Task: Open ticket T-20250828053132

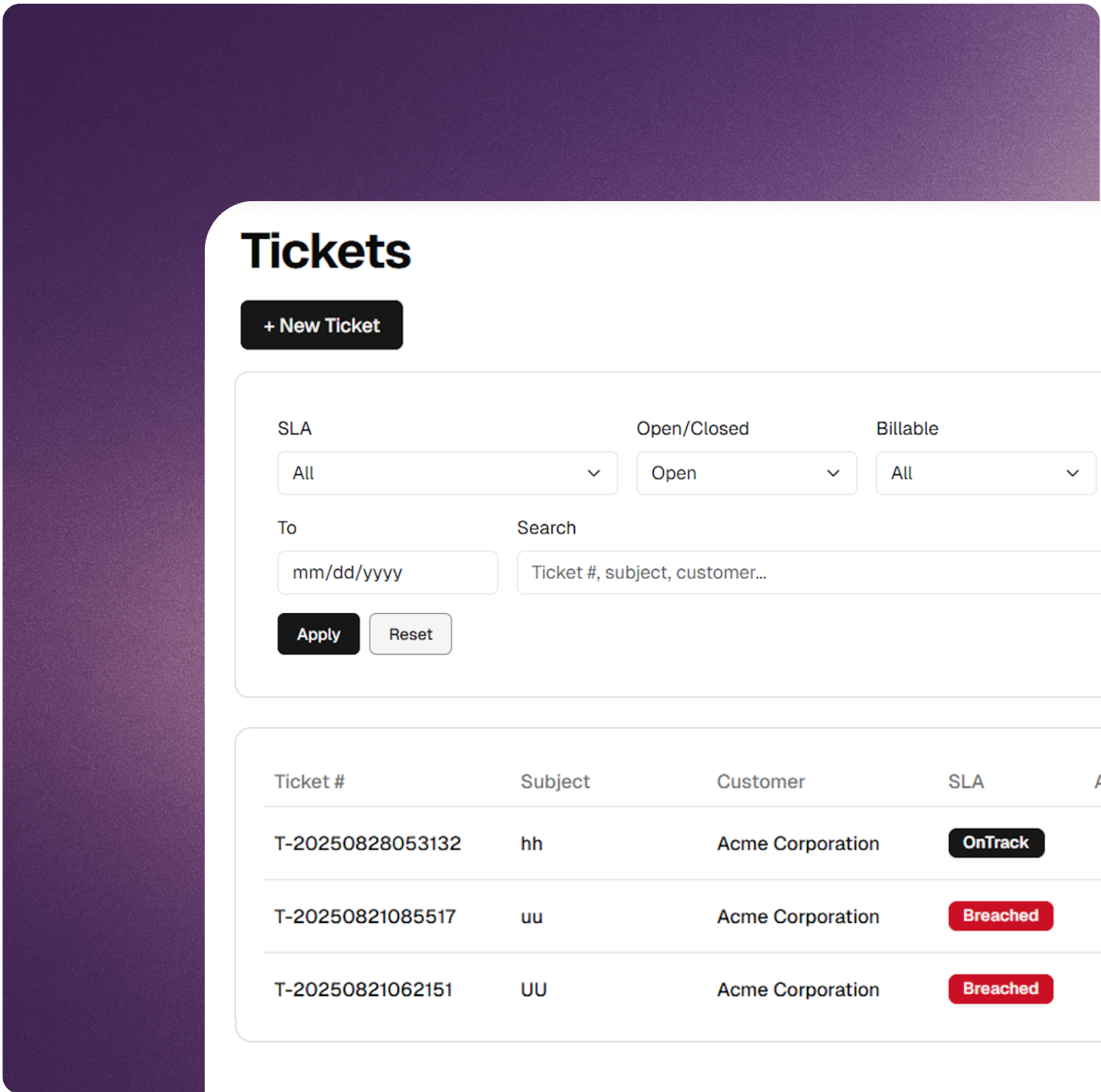Action: tap(368, 843)
